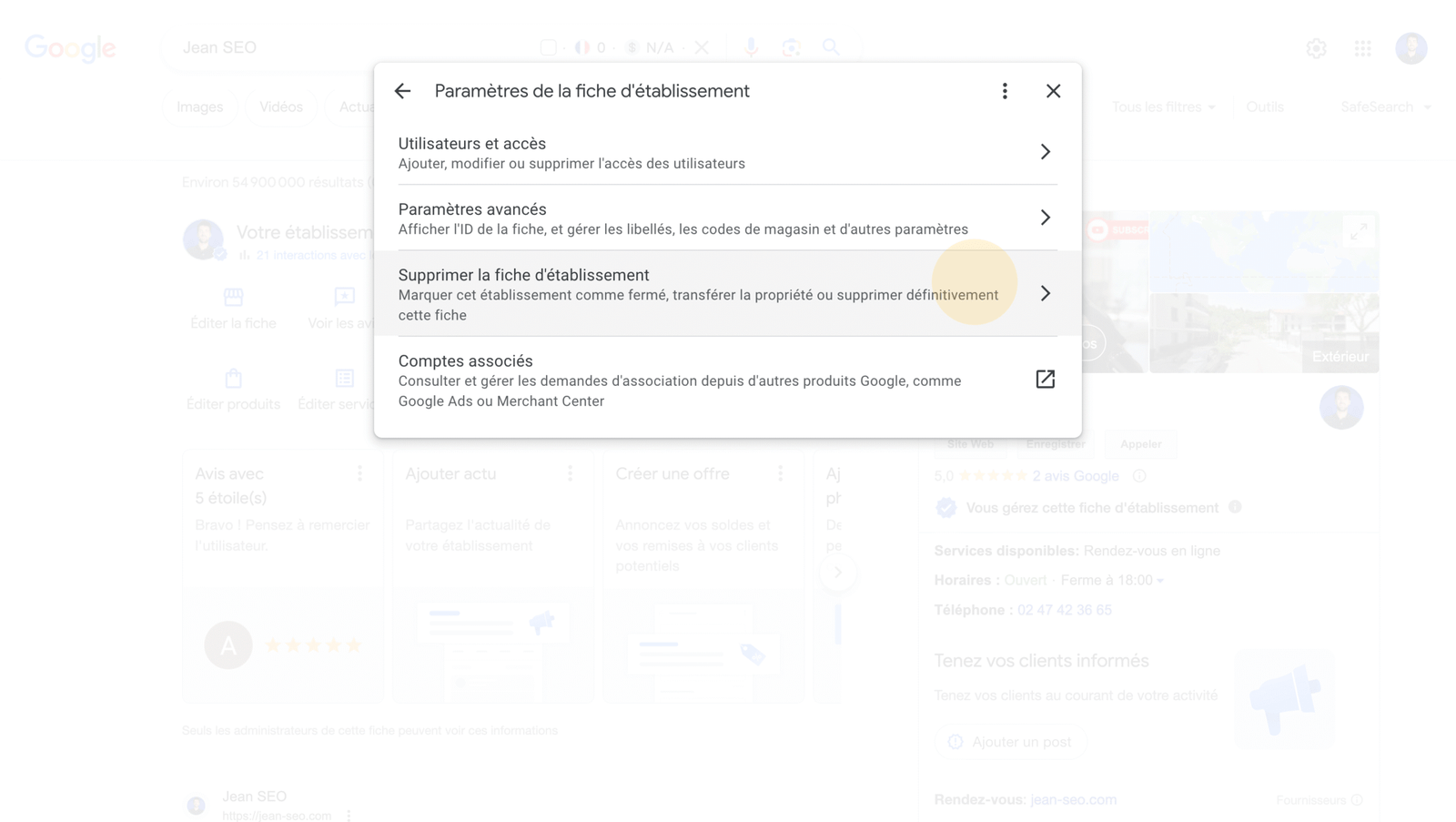Start voice search with the microphone icon
This screenshot has width=1456, height=822.
tap(751, 47)
